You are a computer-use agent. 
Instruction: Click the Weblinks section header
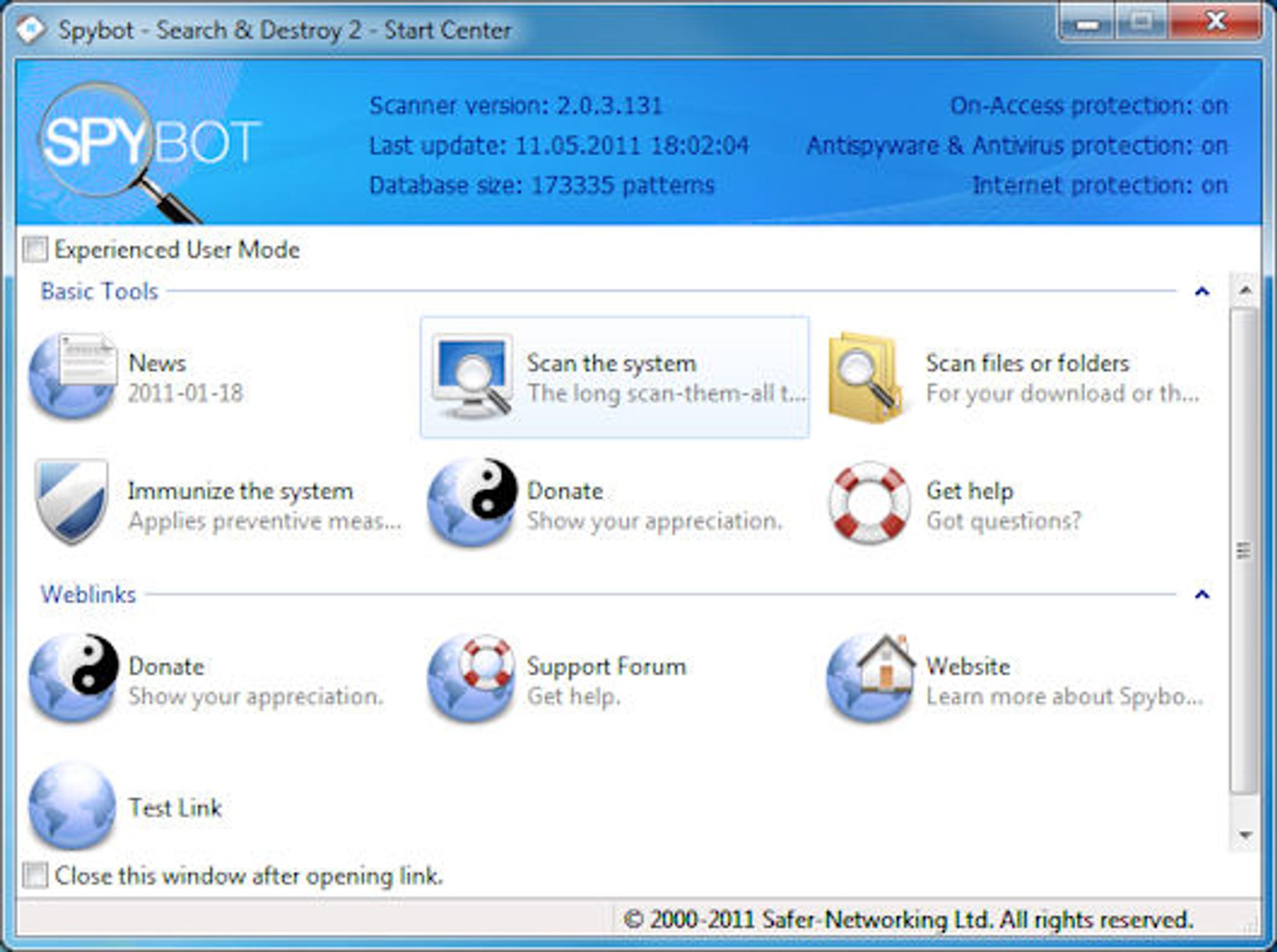tap(88, 594)
